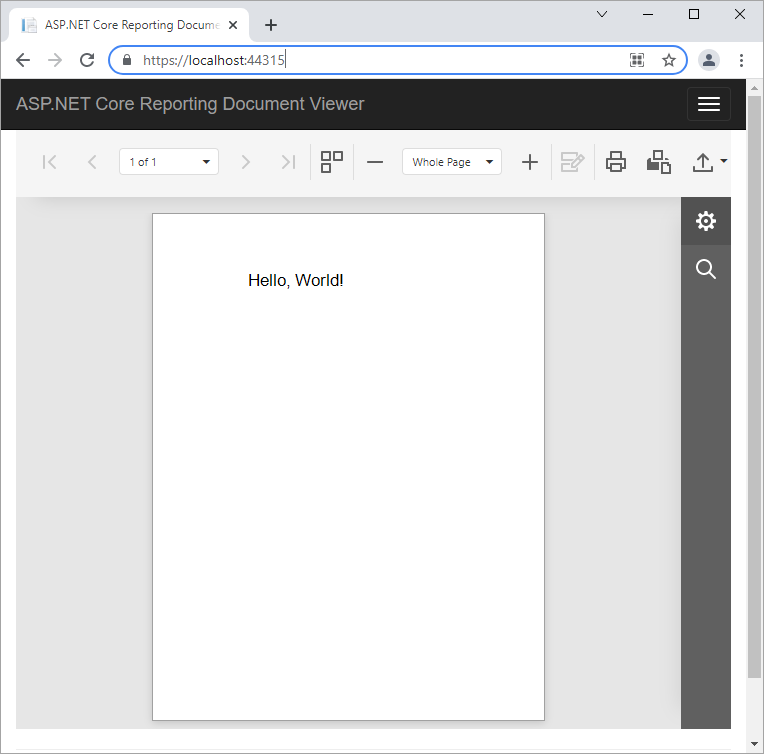
Task: Go to previous page of the report
Action: pos(92,162)
